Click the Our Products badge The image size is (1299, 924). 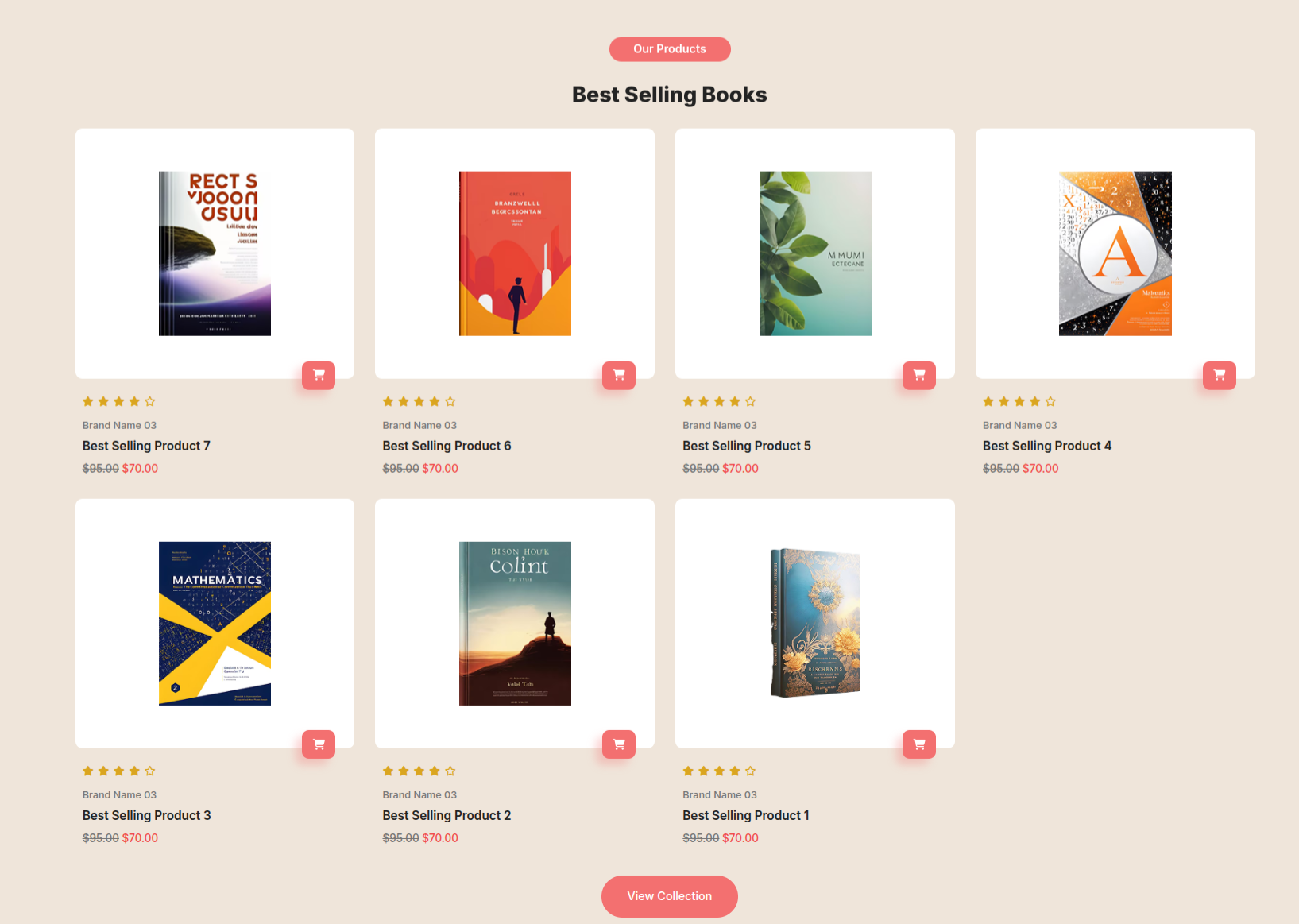tap(669, 49)
